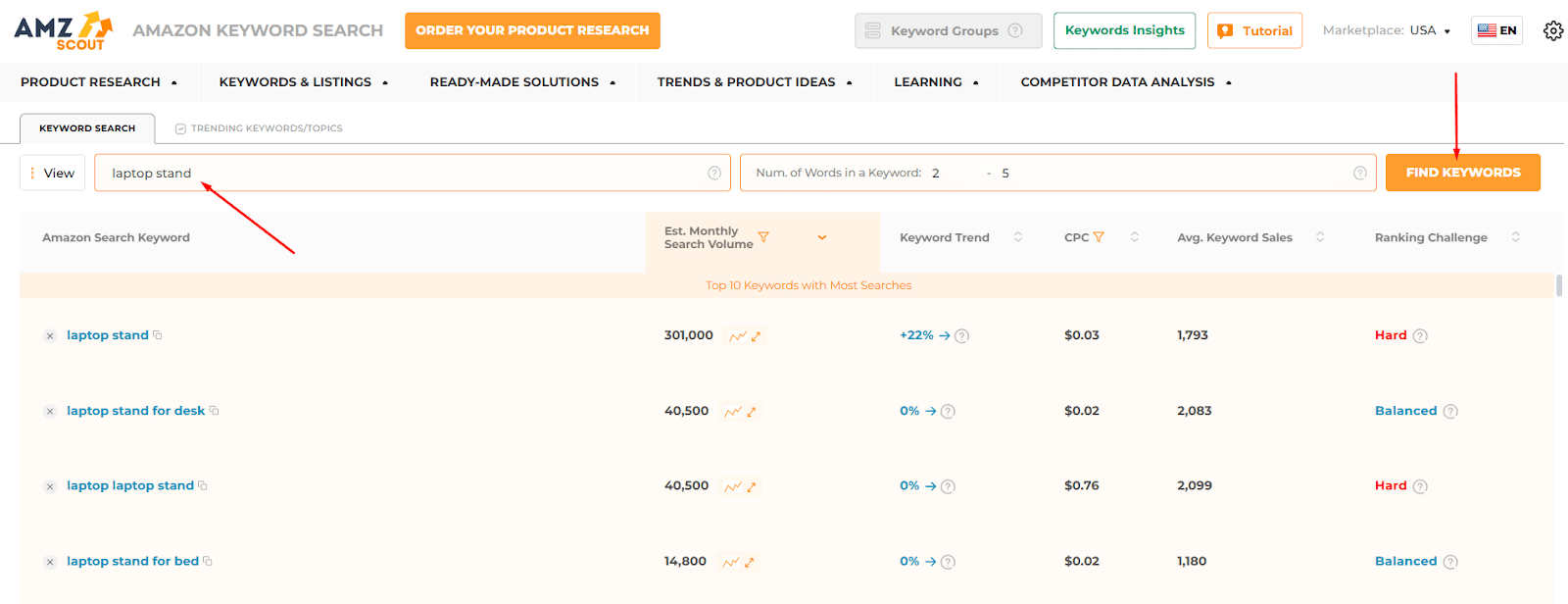Open Competitor Data Analysis menu
The height and width of the screenshot is (604, 1568).
click(x=1126, y=82)
